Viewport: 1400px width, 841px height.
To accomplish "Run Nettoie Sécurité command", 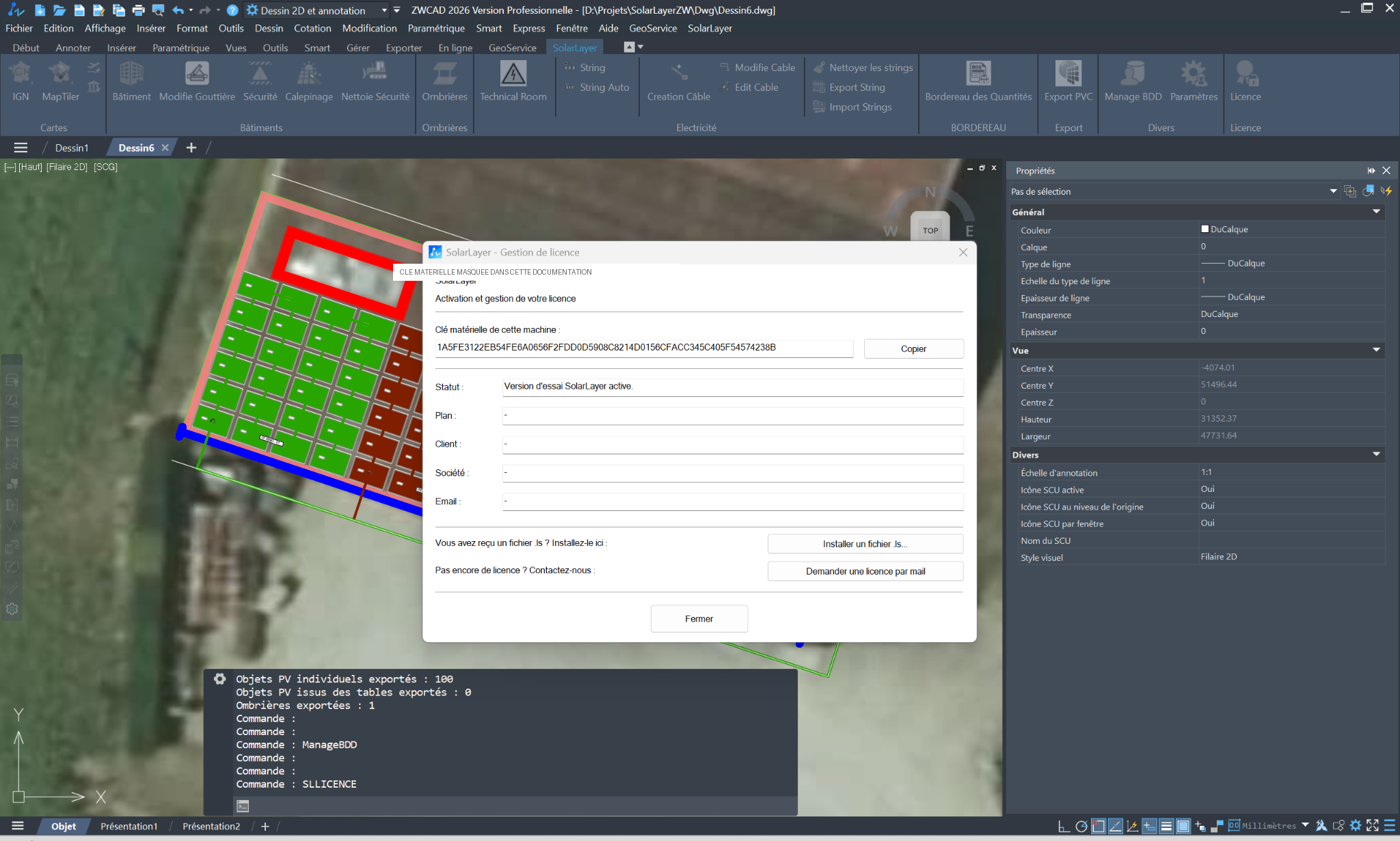I will [x=375, y=81].
